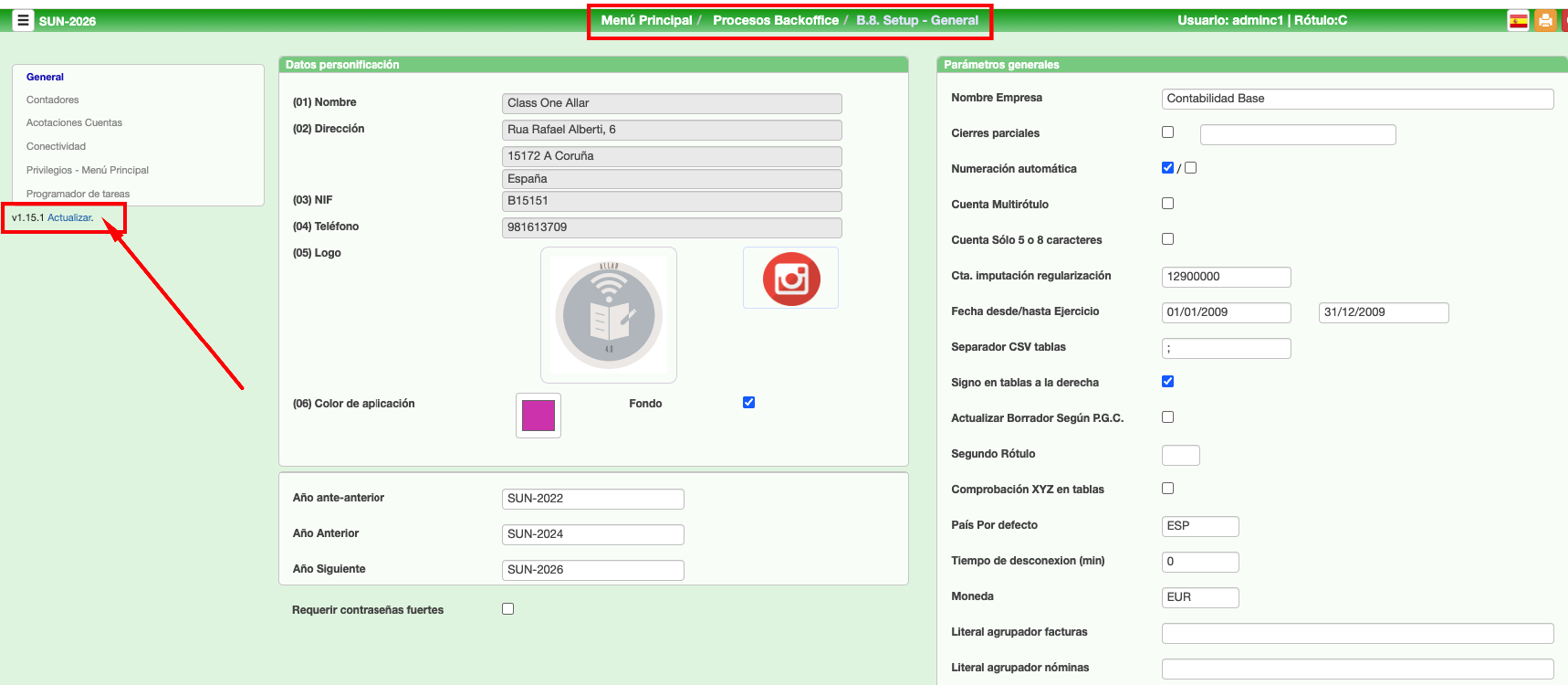Navigate to Procesos Backoffice breadcrumb
This screenshot has width=1568, height=685.
pyautogui.click(x=775, y=20)
